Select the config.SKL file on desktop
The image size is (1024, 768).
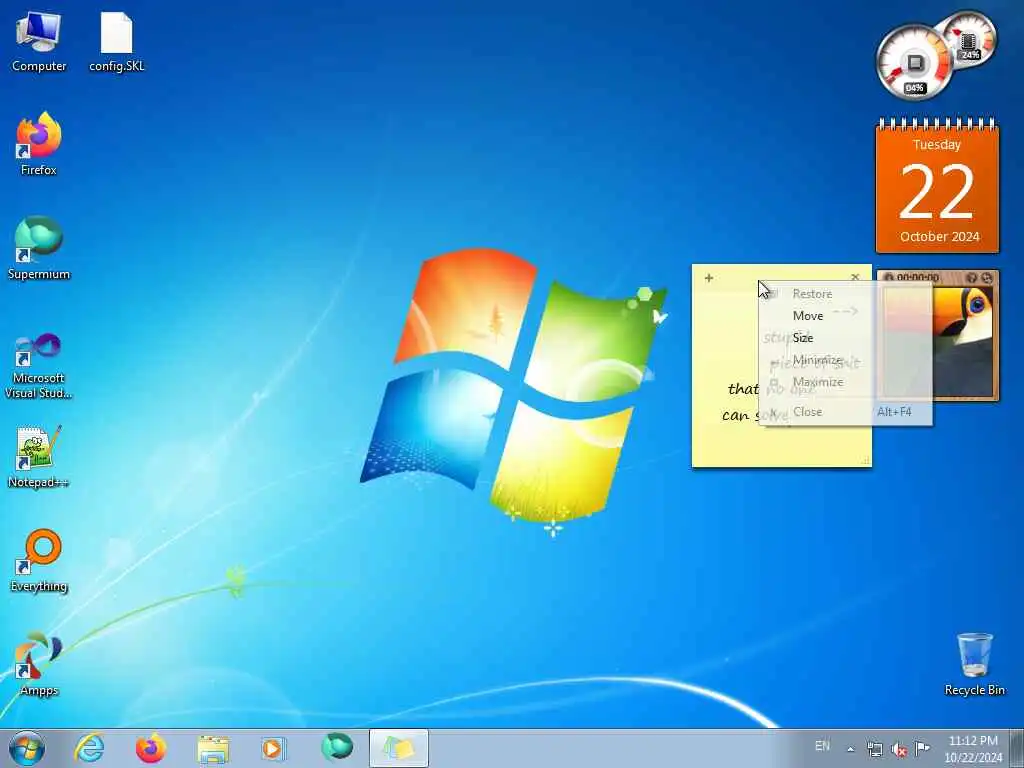click(x=116, y=42)
